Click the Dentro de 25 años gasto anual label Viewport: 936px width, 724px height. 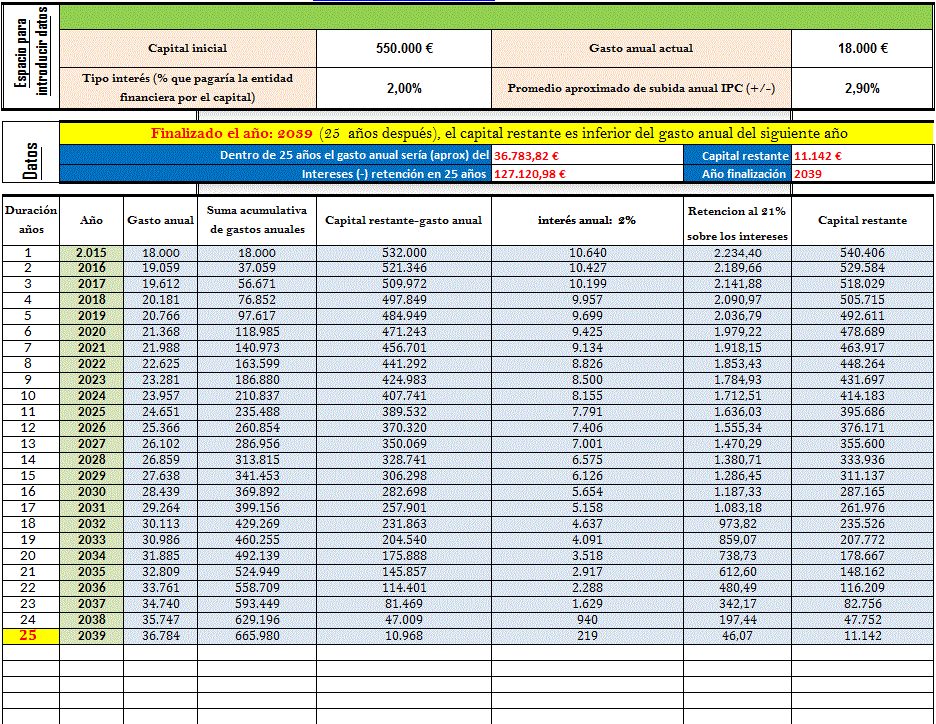(276, 156)
